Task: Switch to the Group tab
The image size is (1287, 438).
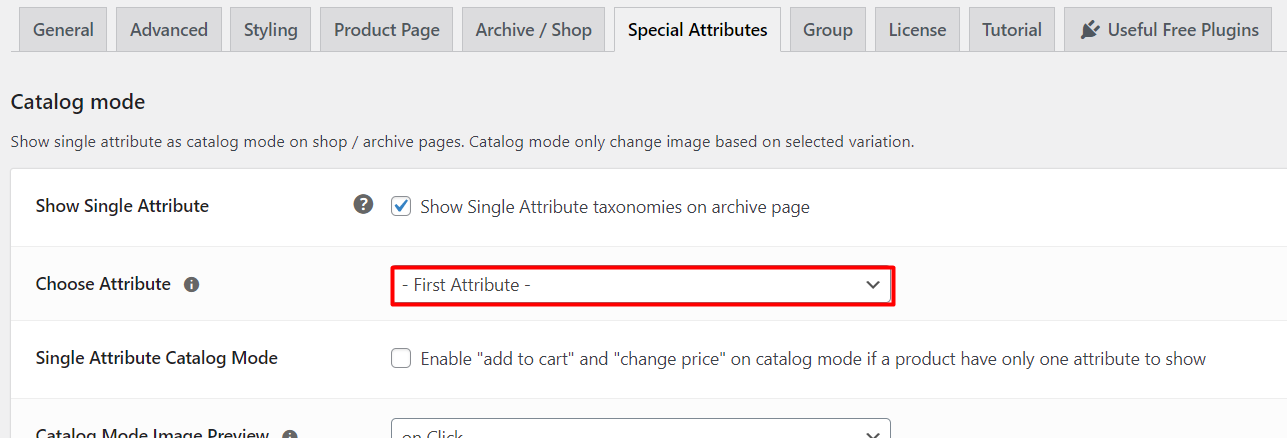Action: [828, 30]
